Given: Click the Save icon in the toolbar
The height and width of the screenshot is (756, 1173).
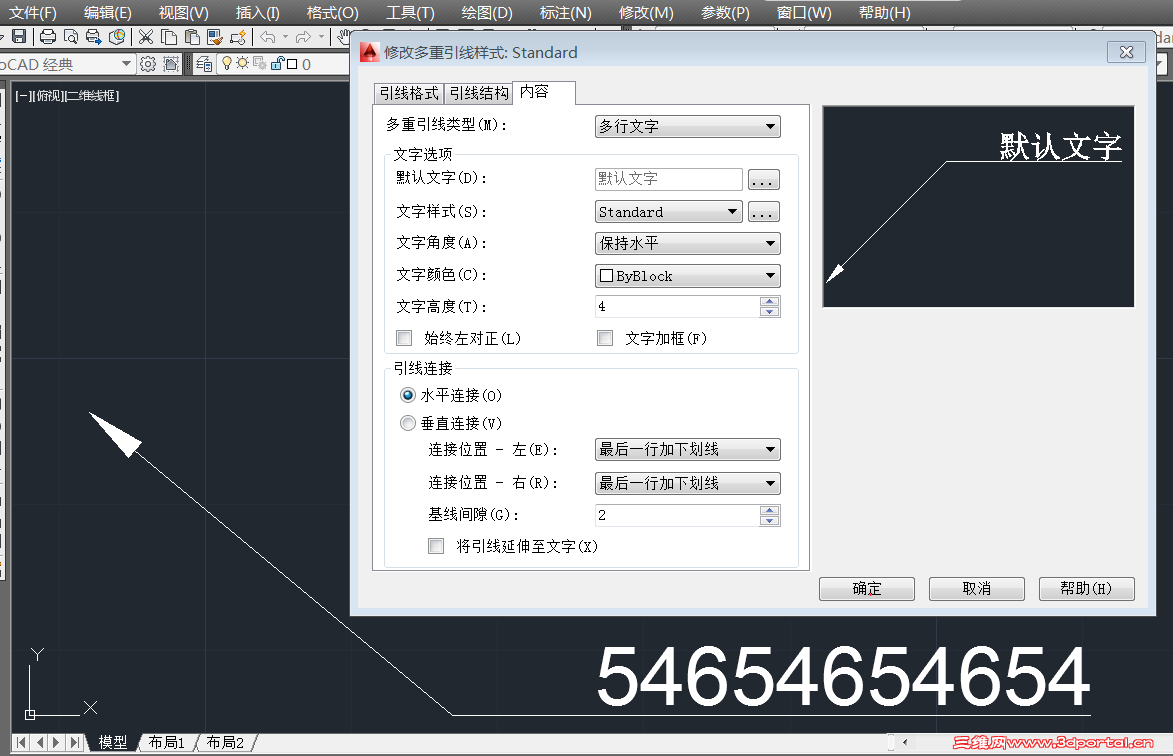Looking at the screenshot, I should click(x=19, y=37).
